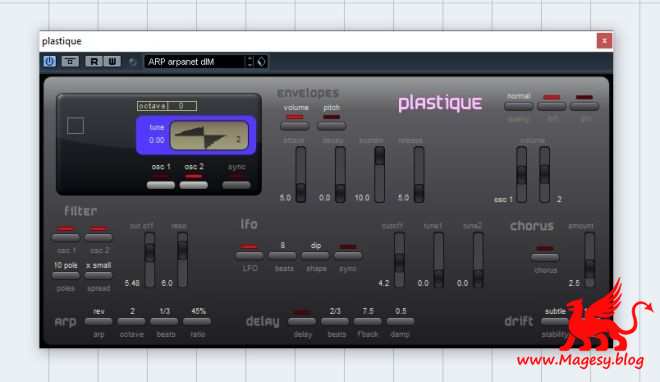Click the osc 2 volume slider

[545, 174]
